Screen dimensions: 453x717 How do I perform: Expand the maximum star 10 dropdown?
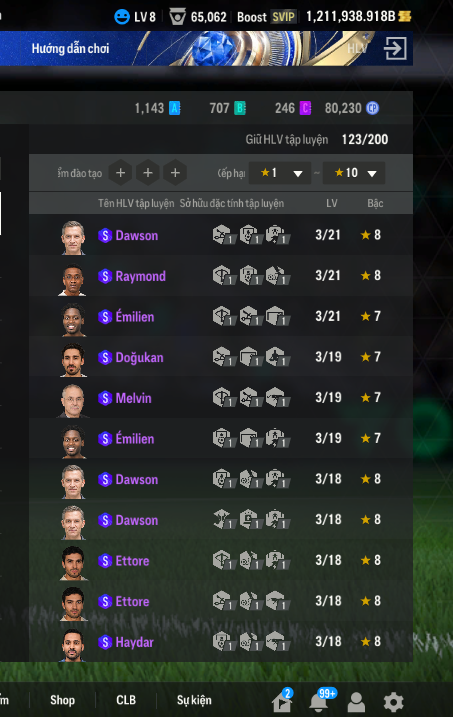(354, 173)
